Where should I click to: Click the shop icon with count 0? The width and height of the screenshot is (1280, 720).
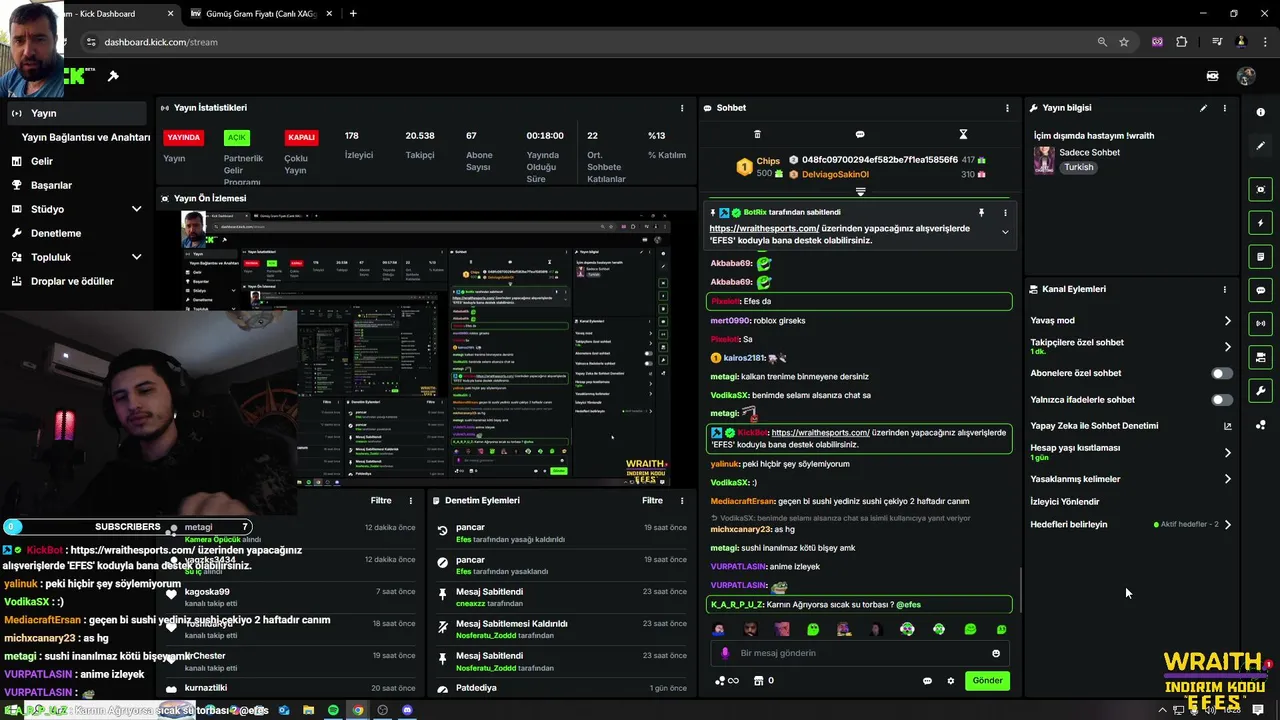click(763, 681)
